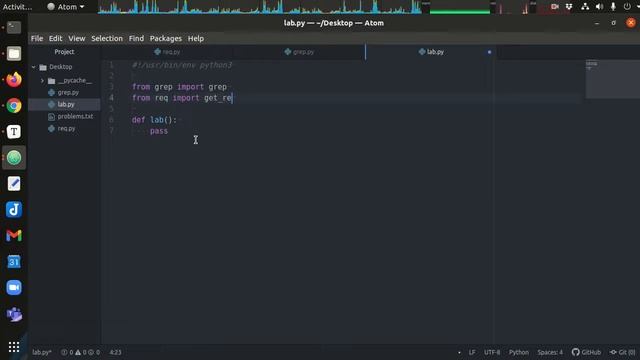Open the Terminal icon in the dock
Viewport: 640px width, 360px height.
pyautogui.click(x=14, y=27)
